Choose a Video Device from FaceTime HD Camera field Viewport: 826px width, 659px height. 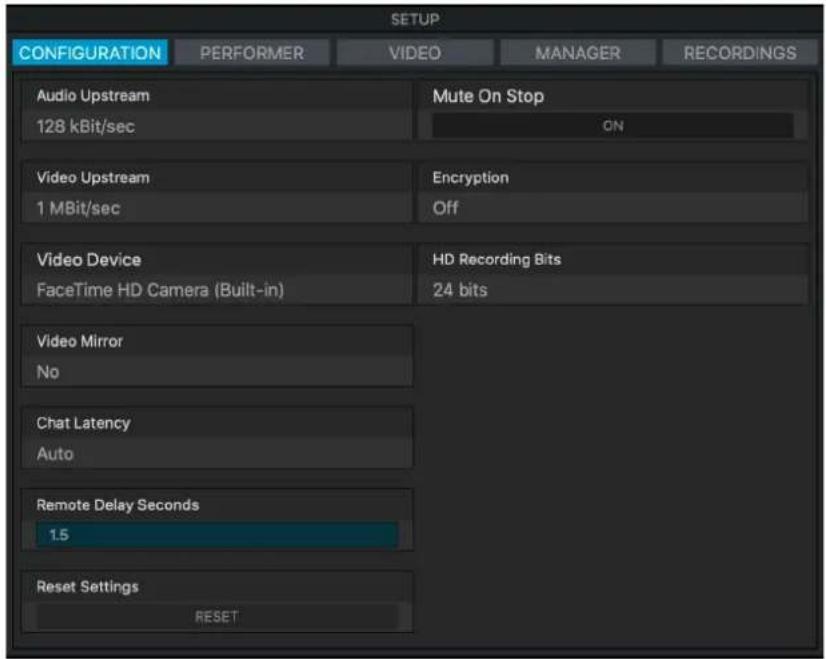tap(217, 290)
